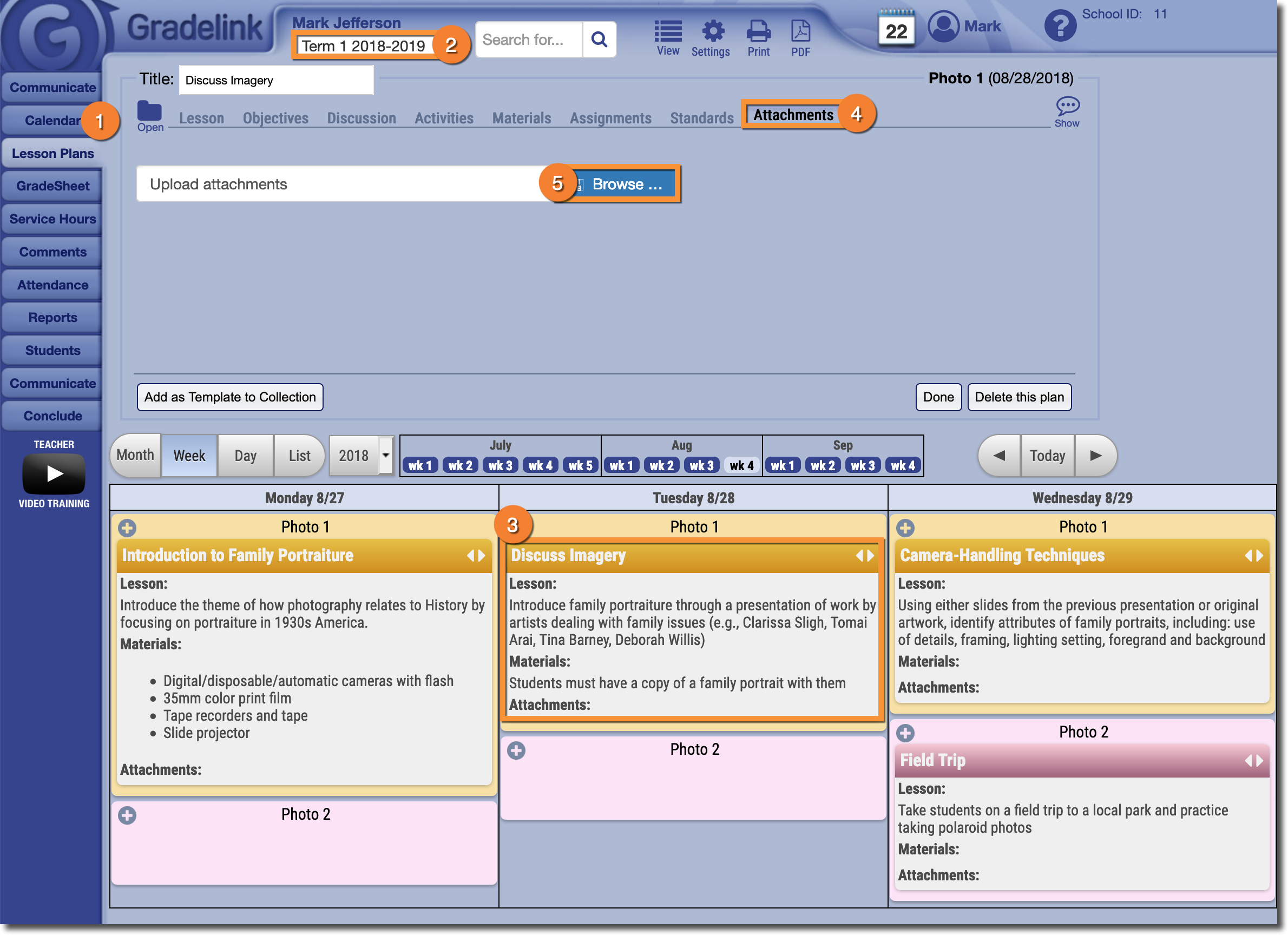Click the Print icon

[x=758, y=32]
